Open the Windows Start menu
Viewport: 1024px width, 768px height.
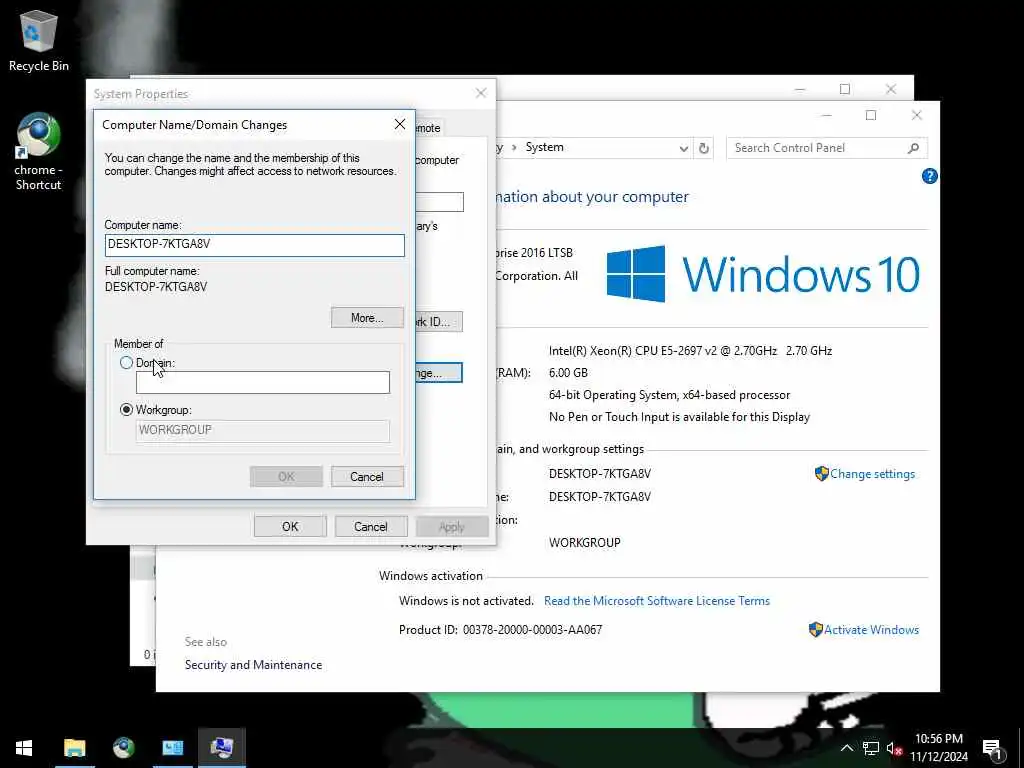[24, 748]
